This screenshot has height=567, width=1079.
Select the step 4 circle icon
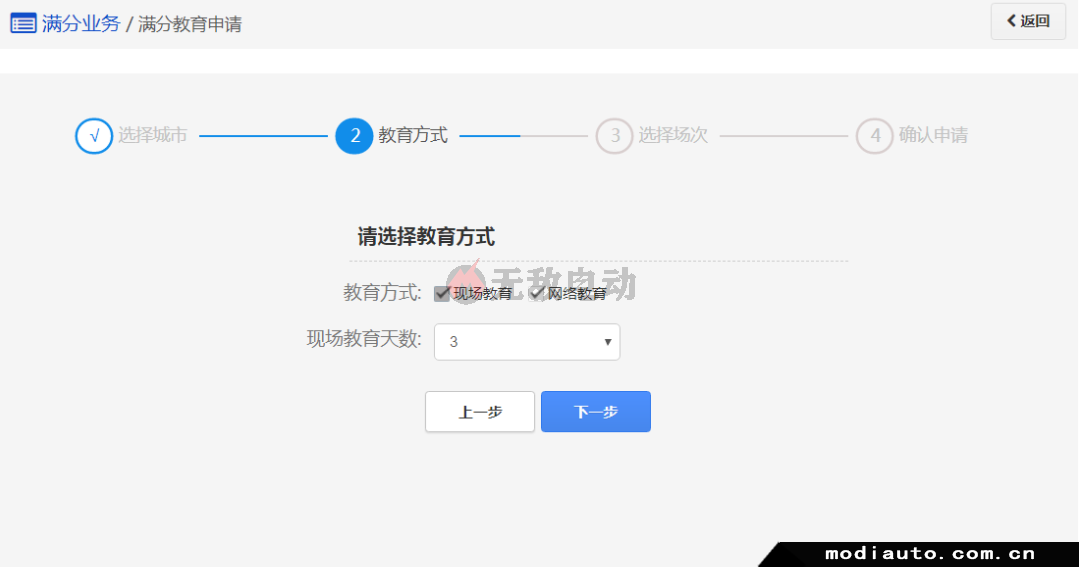tap(875, 136)
